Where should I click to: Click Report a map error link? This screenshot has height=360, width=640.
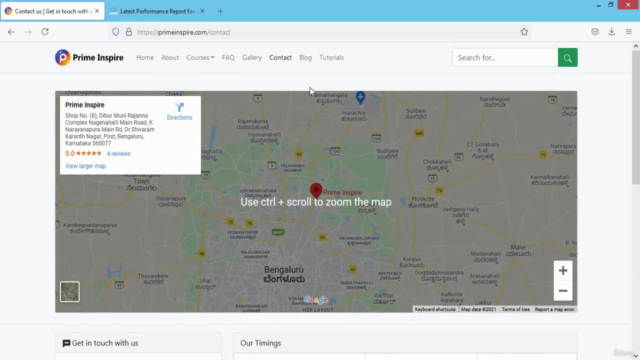tap(554, 309)
